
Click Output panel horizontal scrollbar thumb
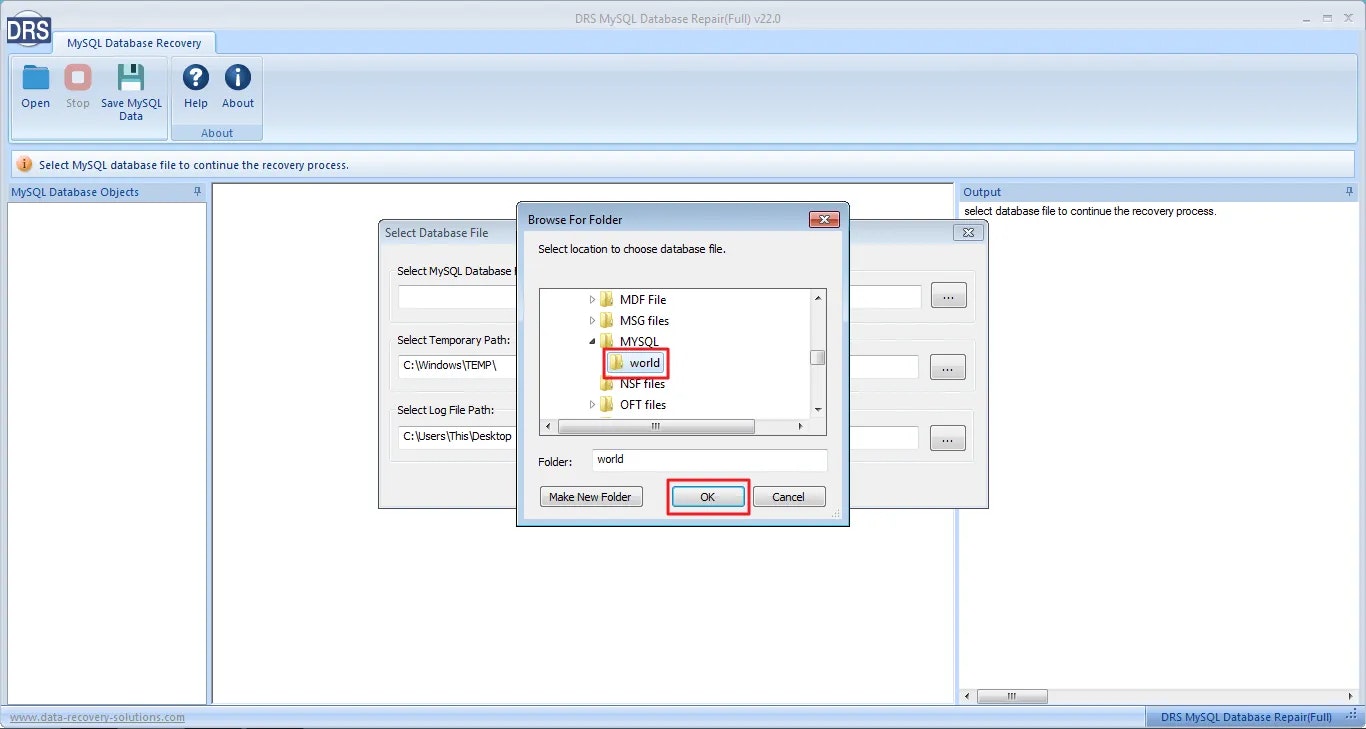1012,696
